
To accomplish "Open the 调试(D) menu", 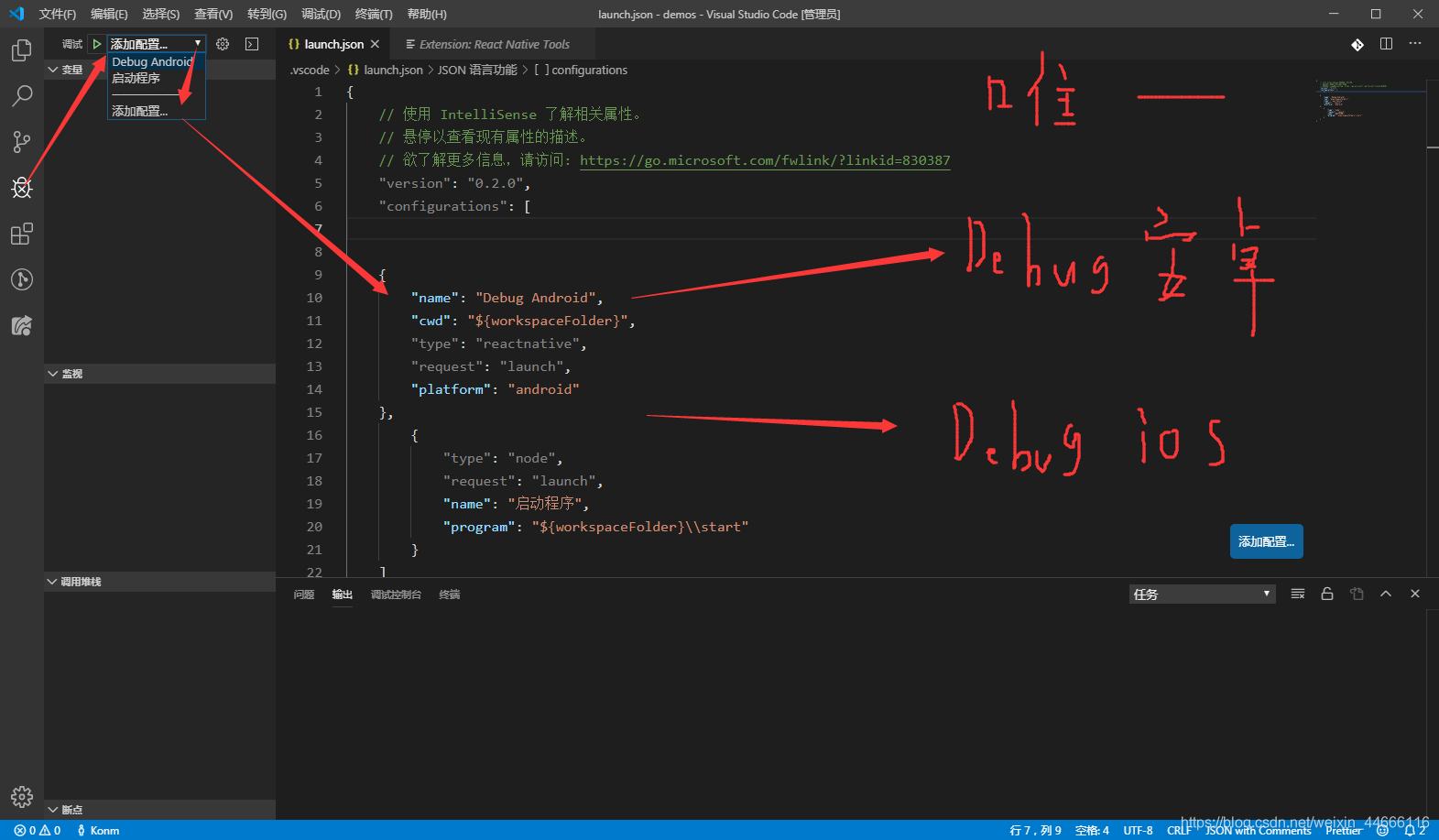I will pyautogui.click(x=321, y=14).
